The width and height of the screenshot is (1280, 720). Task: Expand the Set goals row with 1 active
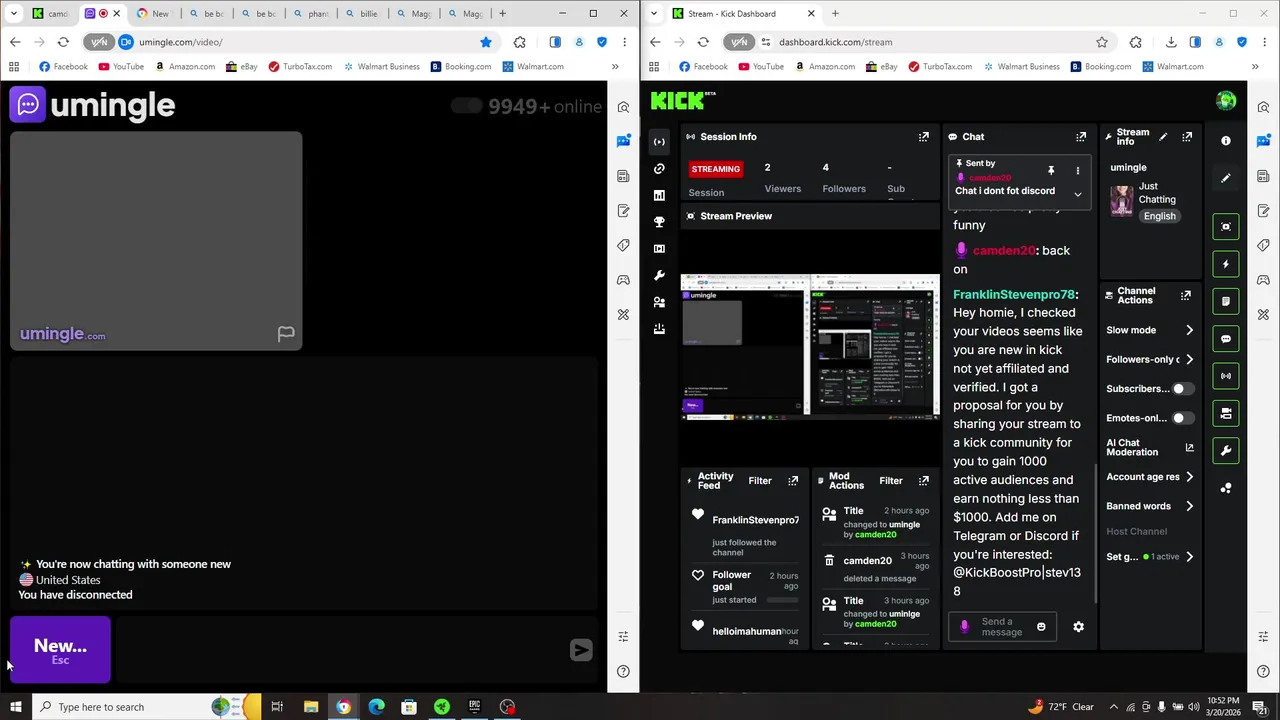click(x=1150, y=557)
